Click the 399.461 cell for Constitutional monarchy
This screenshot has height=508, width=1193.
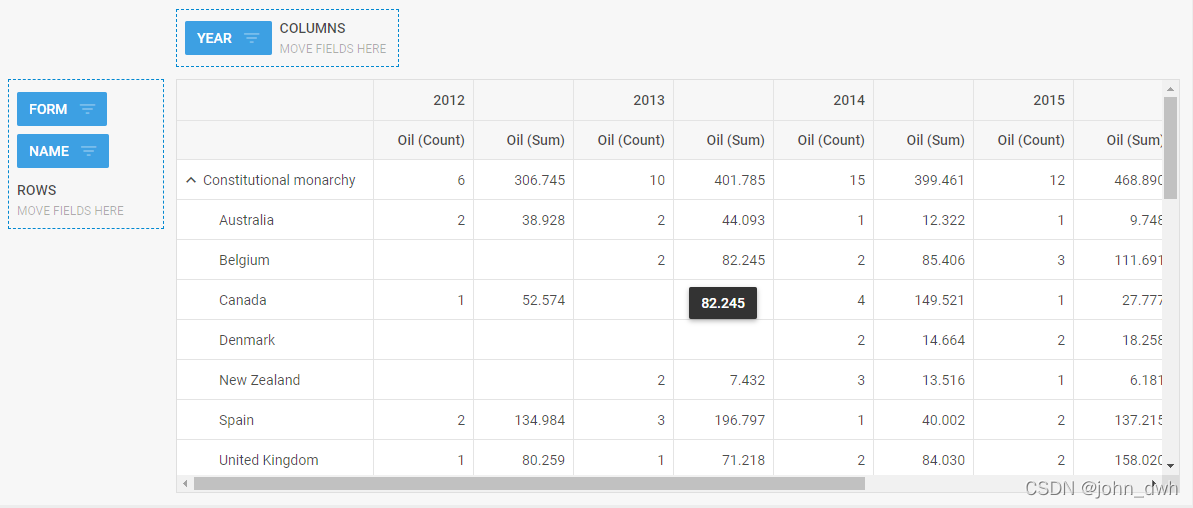(924, 180)
